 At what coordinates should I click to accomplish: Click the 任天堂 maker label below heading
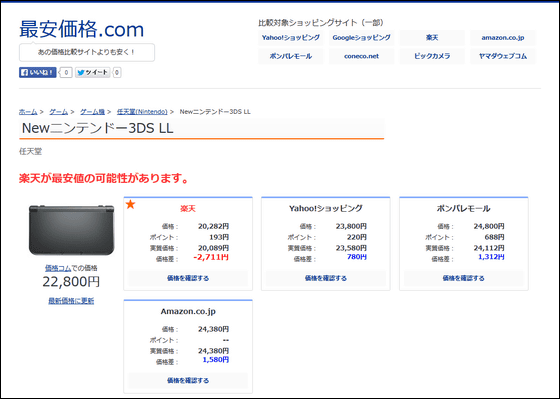30,151
